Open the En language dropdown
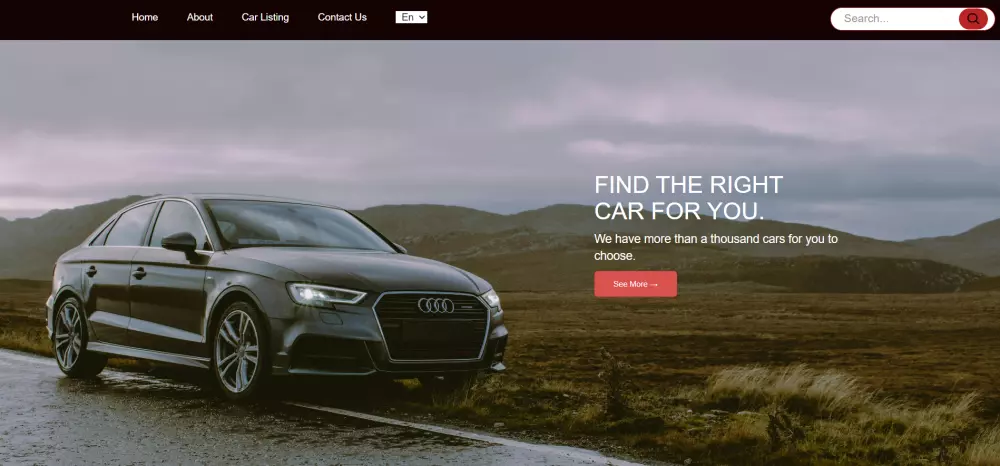The image size is (1000, 466). point(411,17)
